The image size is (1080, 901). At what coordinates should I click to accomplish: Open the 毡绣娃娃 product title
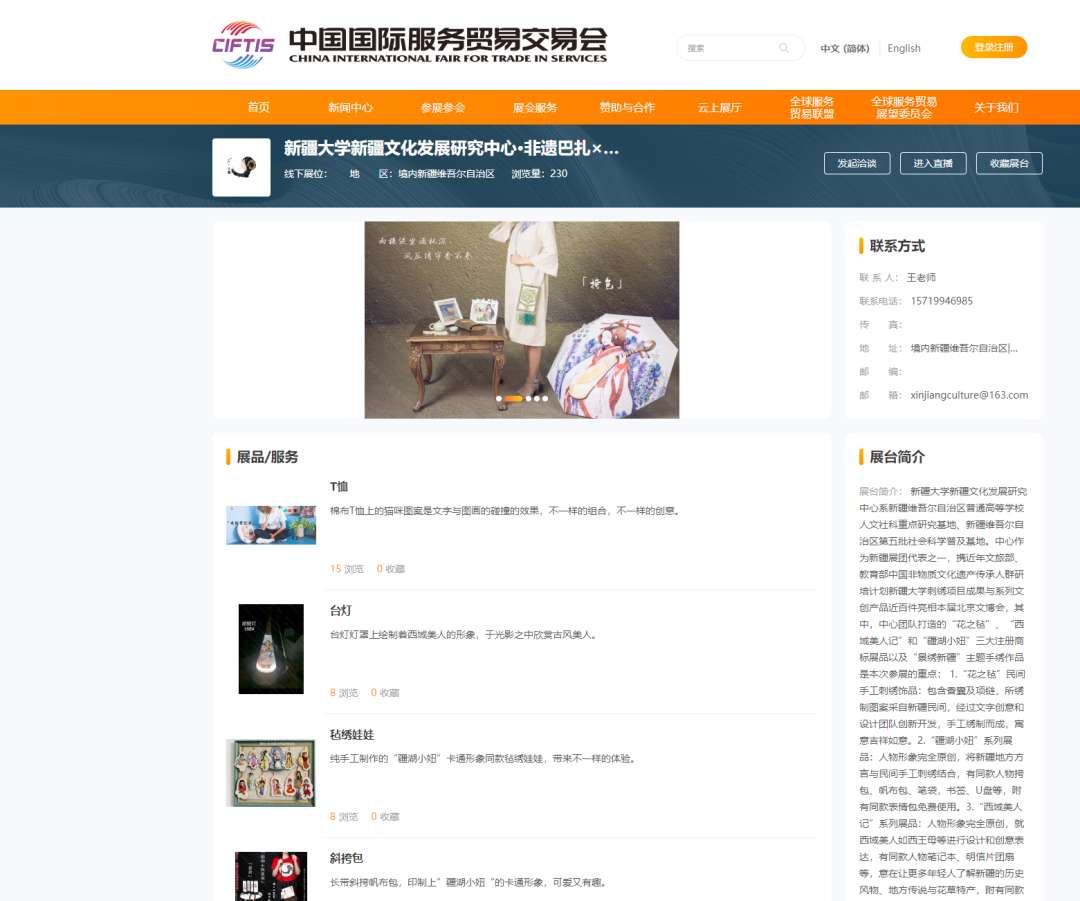pos(352,734)
